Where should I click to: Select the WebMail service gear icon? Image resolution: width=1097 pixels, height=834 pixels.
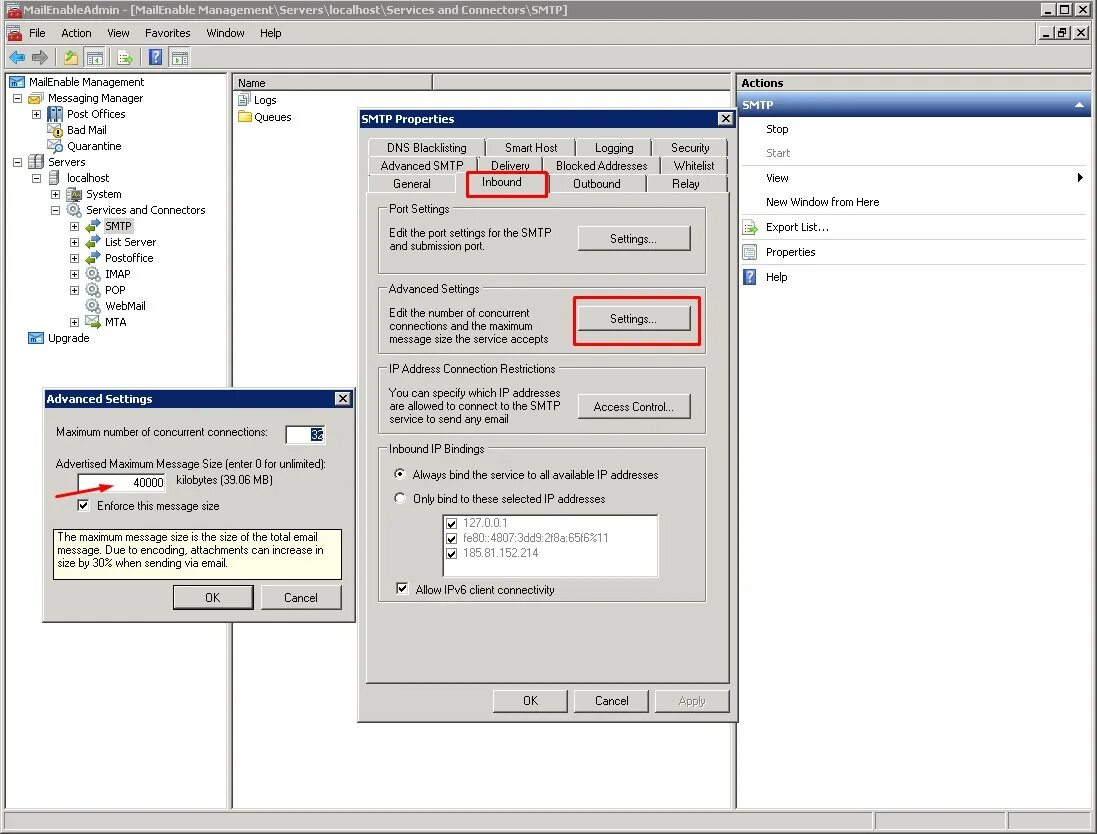(92, 306)
